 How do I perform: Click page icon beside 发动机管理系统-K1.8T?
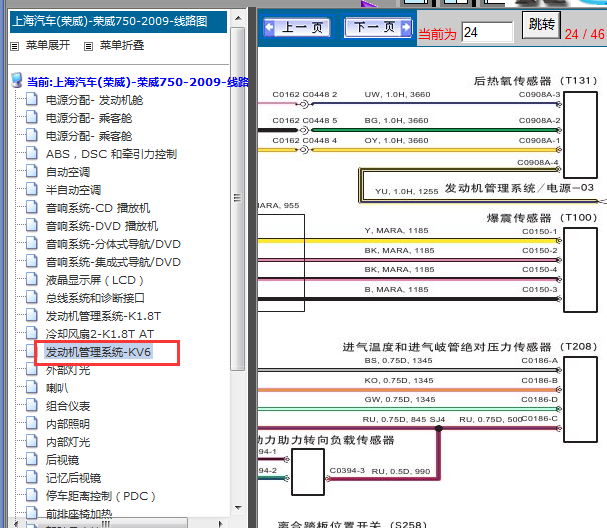click(32, 315)
